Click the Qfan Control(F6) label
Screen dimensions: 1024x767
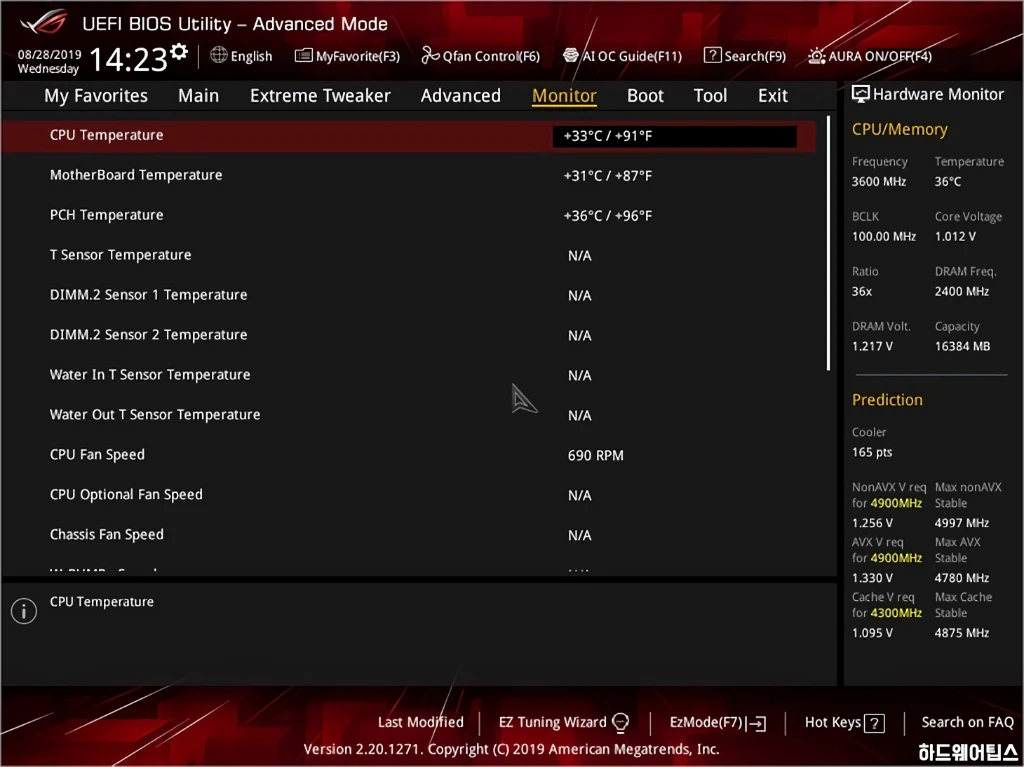point(491,56)
